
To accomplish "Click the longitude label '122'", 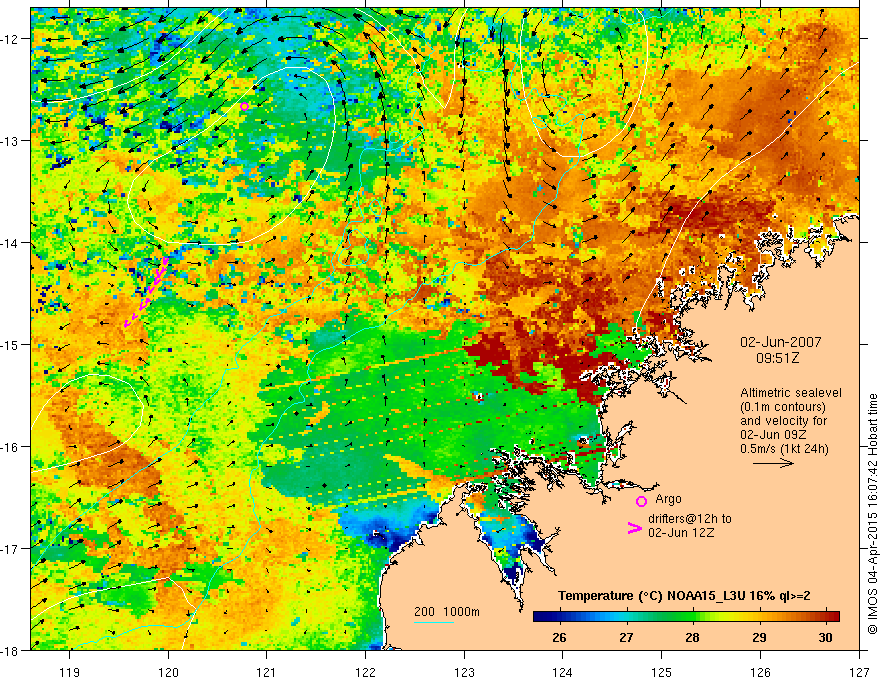I will pos(365,673).
